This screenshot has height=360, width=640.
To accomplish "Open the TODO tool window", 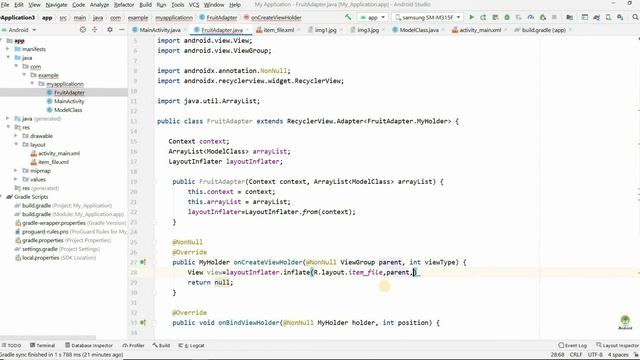I will tap(11, 345).
